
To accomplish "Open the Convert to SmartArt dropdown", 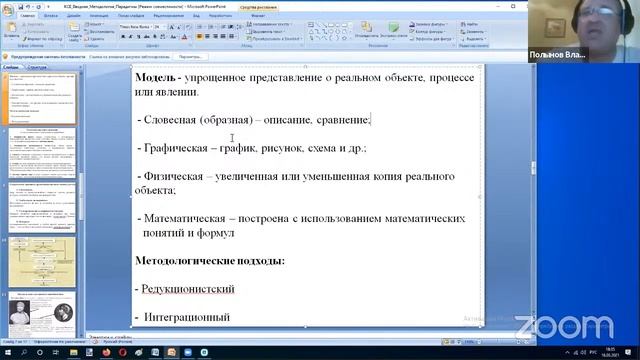I will 274,39.
